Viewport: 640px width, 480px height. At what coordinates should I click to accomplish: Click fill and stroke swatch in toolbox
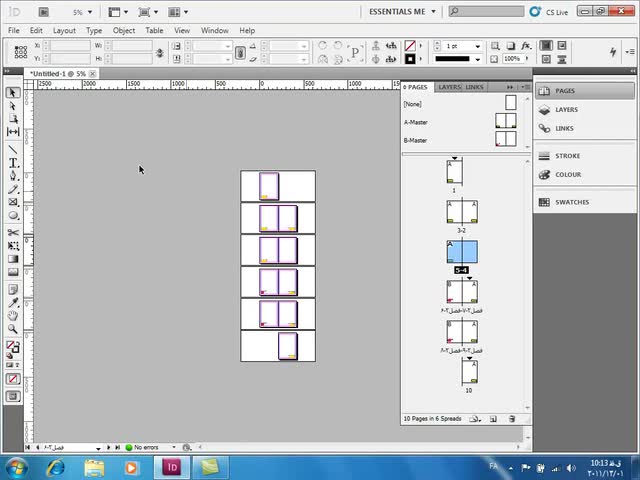click(13, 347)
